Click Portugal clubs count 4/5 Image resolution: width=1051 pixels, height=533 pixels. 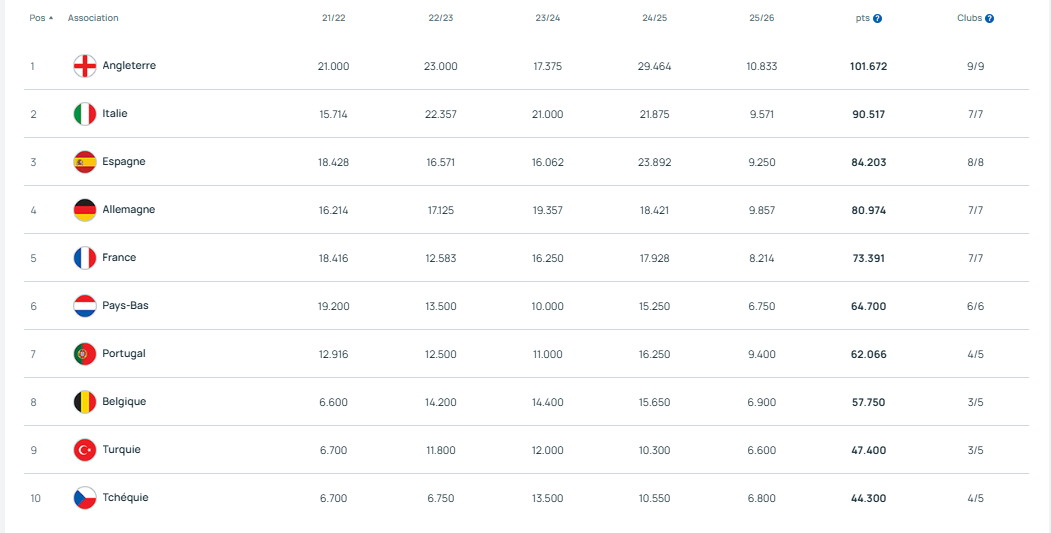pos(975,354)
